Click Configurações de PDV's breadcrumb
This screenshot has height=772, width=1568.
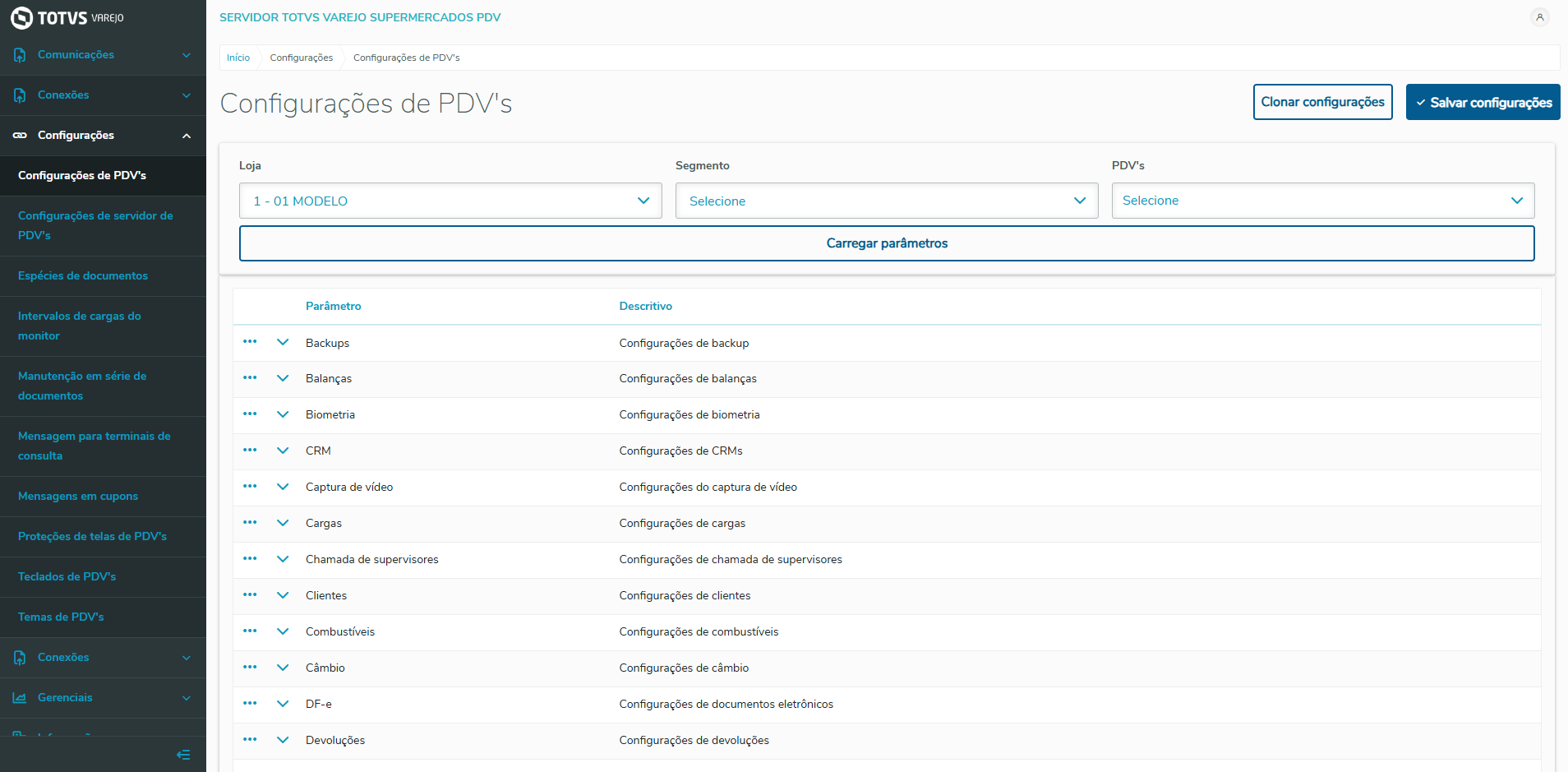tap(406, 58)
